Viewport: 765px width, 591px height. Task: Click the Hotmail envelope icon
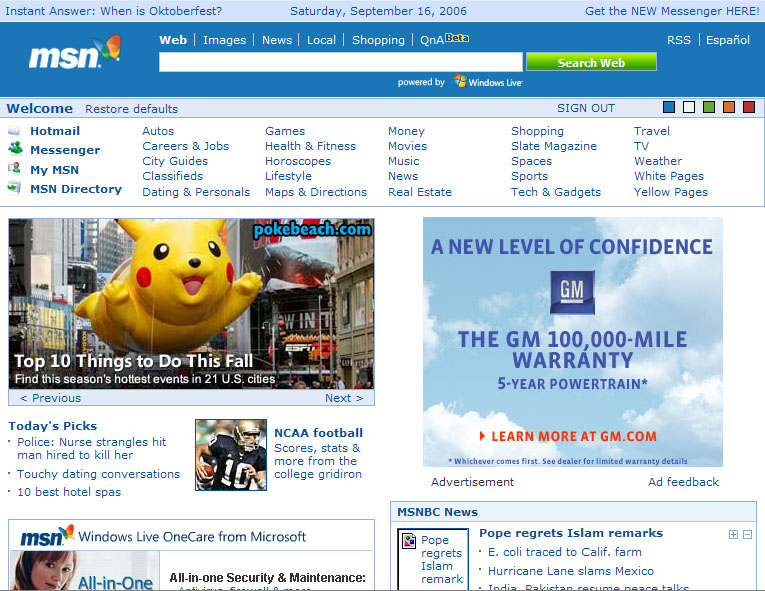click(14, 131)
